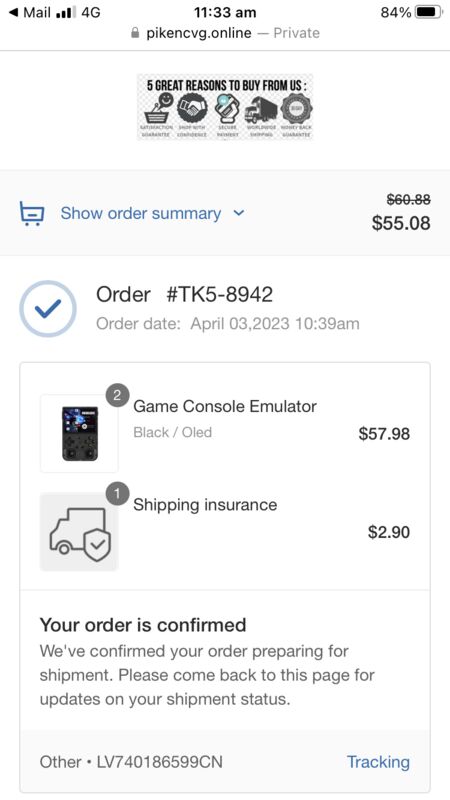Image resolution: width=450 pixels, height=800 pixels.
Task: Tap the battery icon in status bar
Action: pos(429,12)
